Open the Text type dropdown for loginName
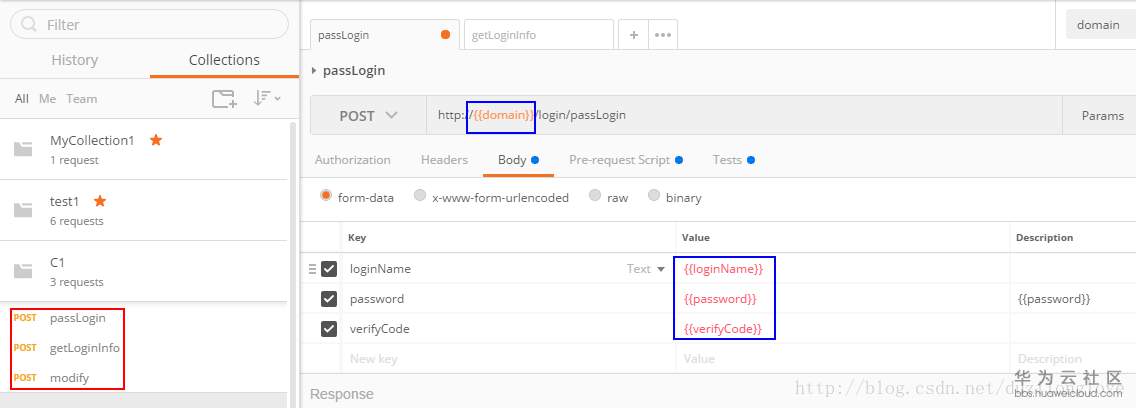Screen dimensions: 1136x408 646,269
